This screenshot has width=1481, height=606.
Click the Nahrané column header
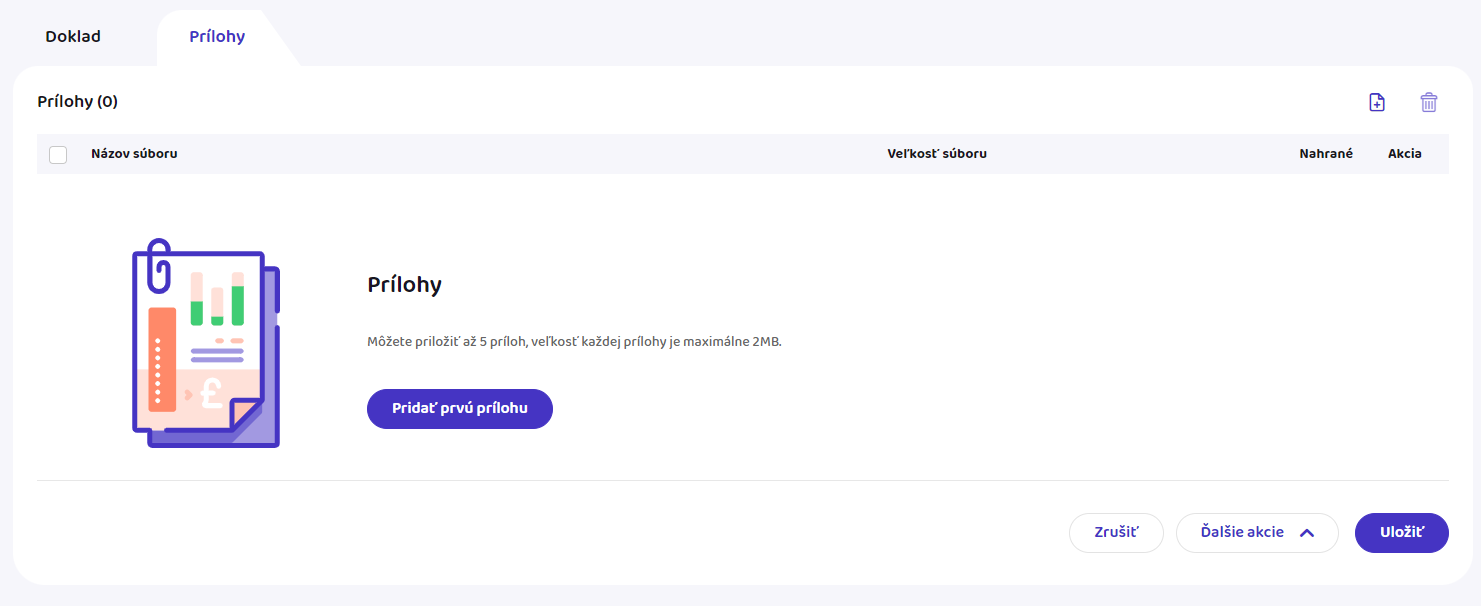coord(1326,154)
